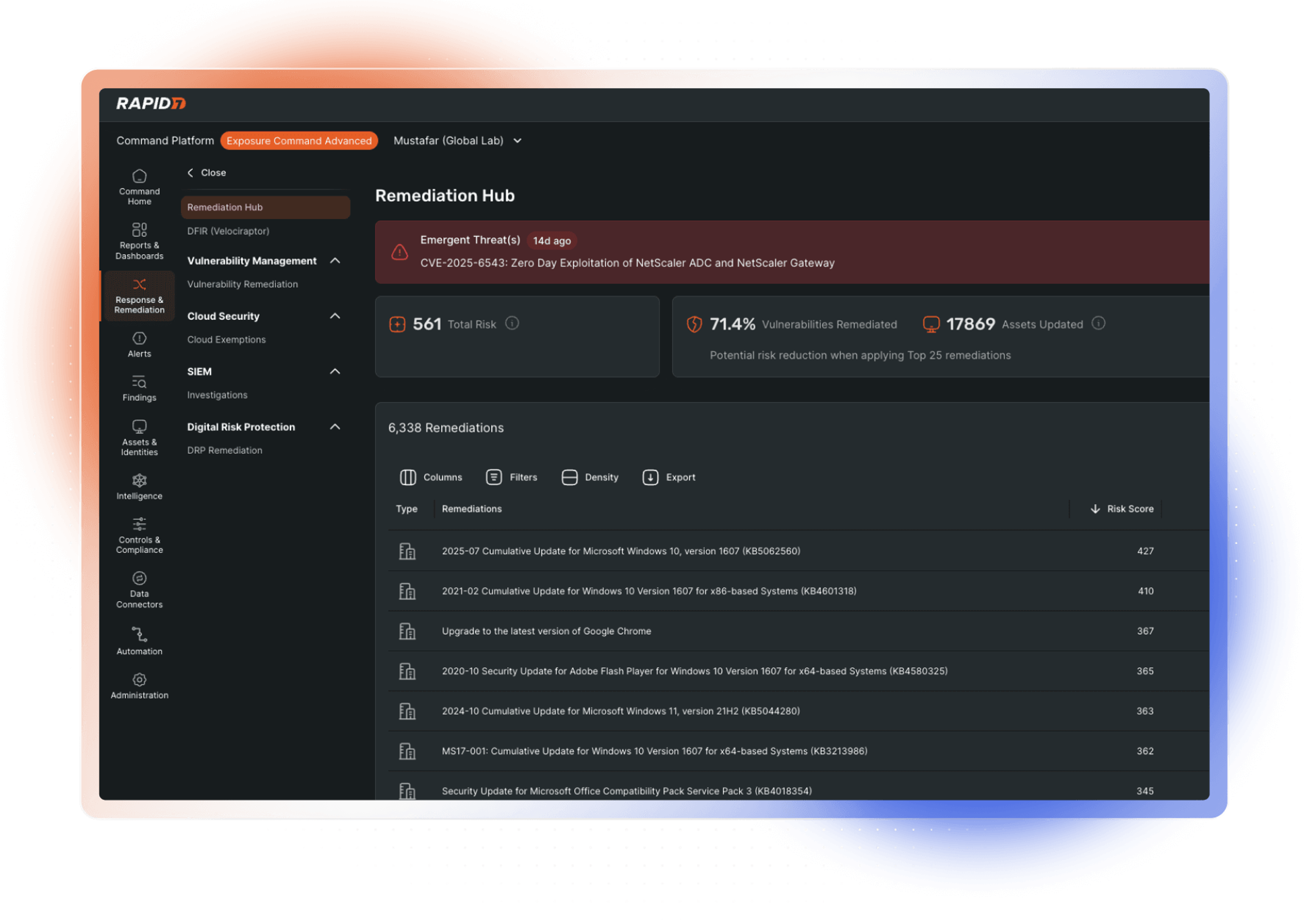Click the Type column header
Screen dimensions: 1304x924
(406, 509)
